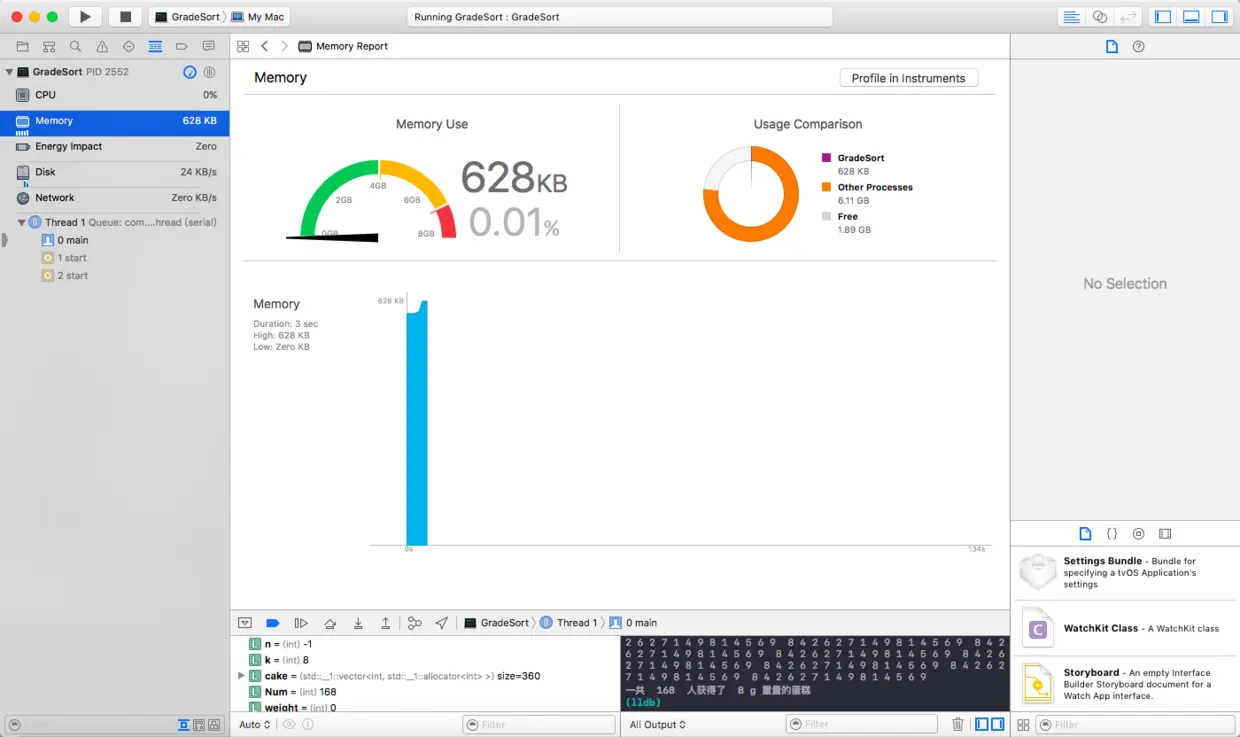Viewport: 1240px width, 737px height.
Task: Switch to the version editor
Action: (1128, 17)
